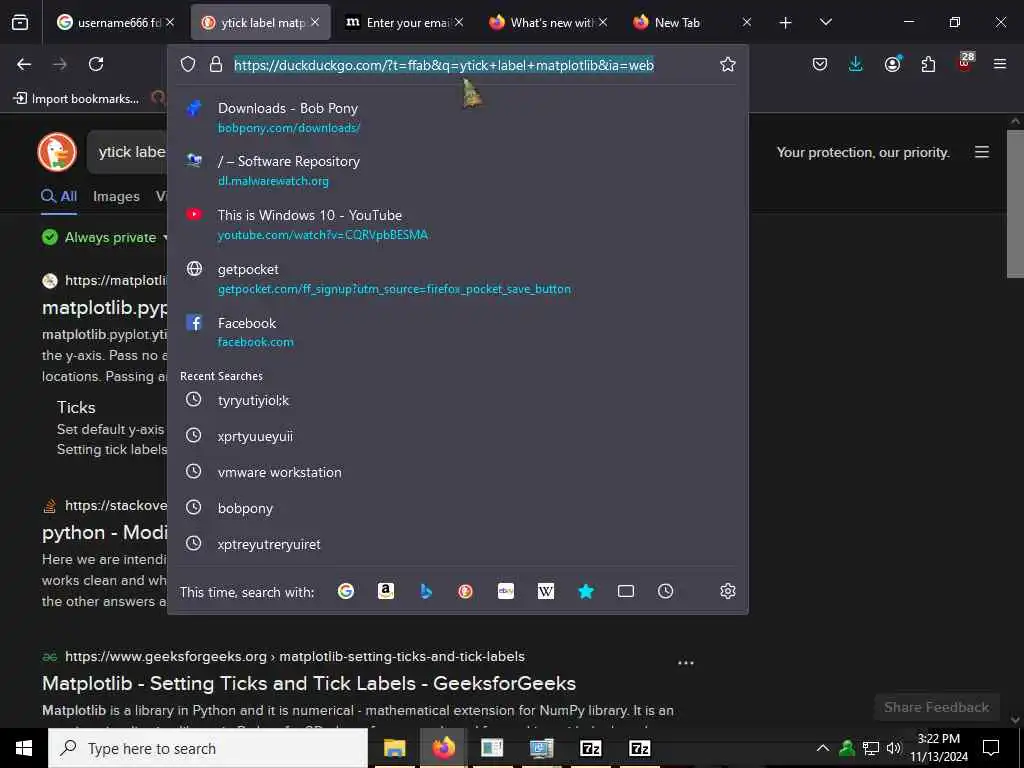The width and height of the screenshot is (1024, 768).
Task: Open the uBlock extension with 28 badge
Action: (x=965, y=62)
